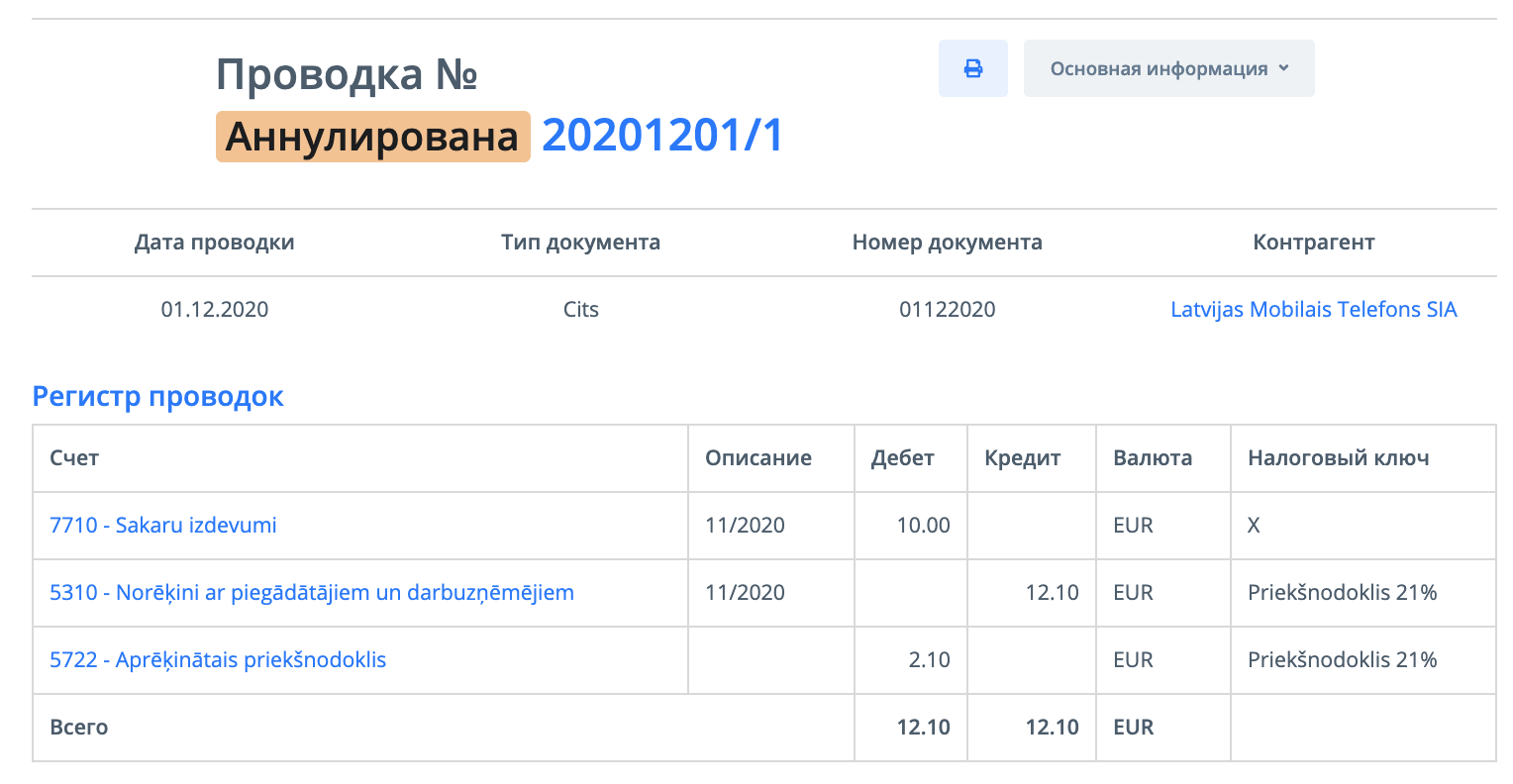
Task: Expand the Основная информация dropdown
Action: point(1168,68)
